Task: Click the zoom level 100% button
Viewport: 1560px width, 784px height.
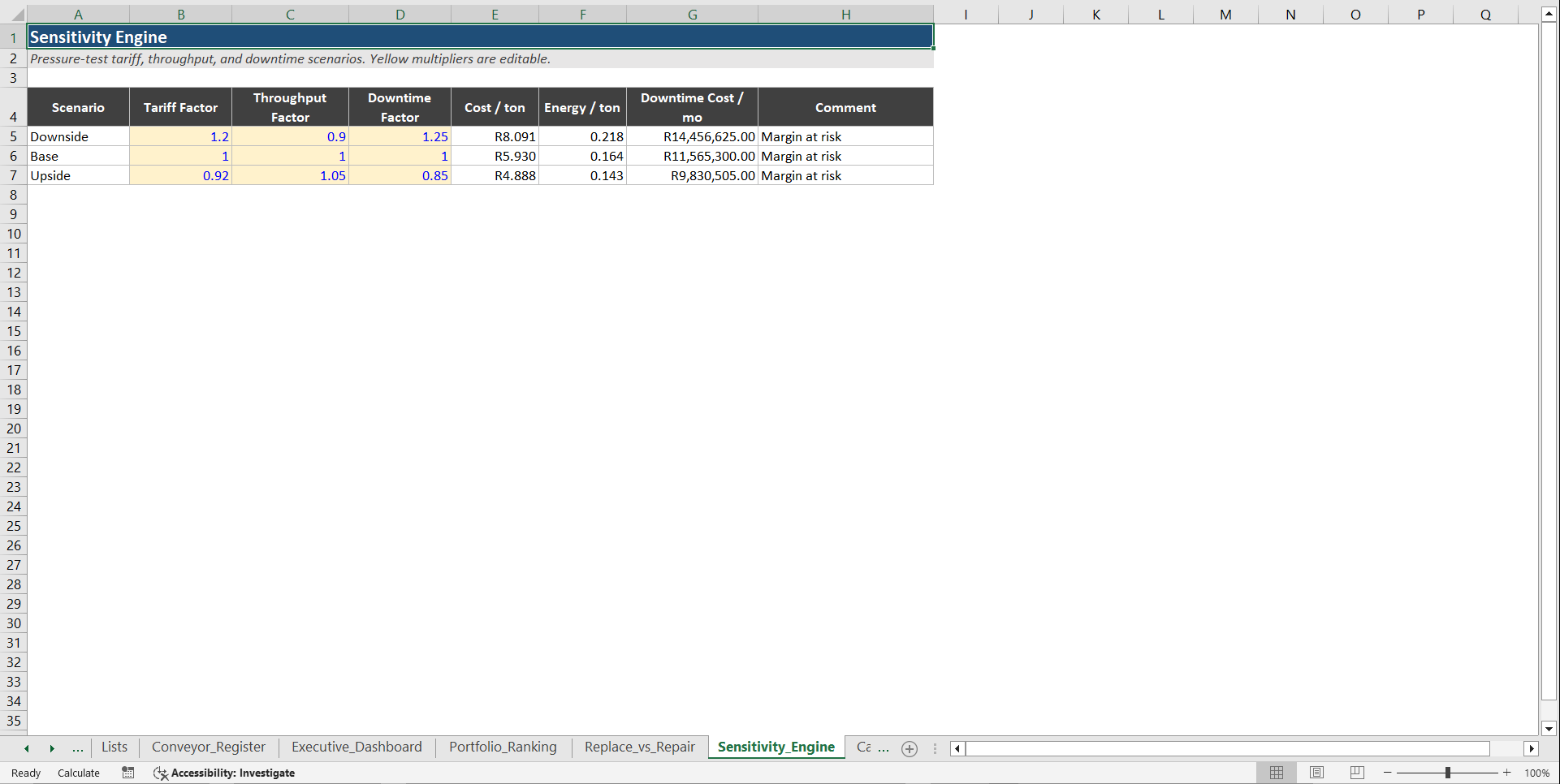Action: (x=1537, y=773)
